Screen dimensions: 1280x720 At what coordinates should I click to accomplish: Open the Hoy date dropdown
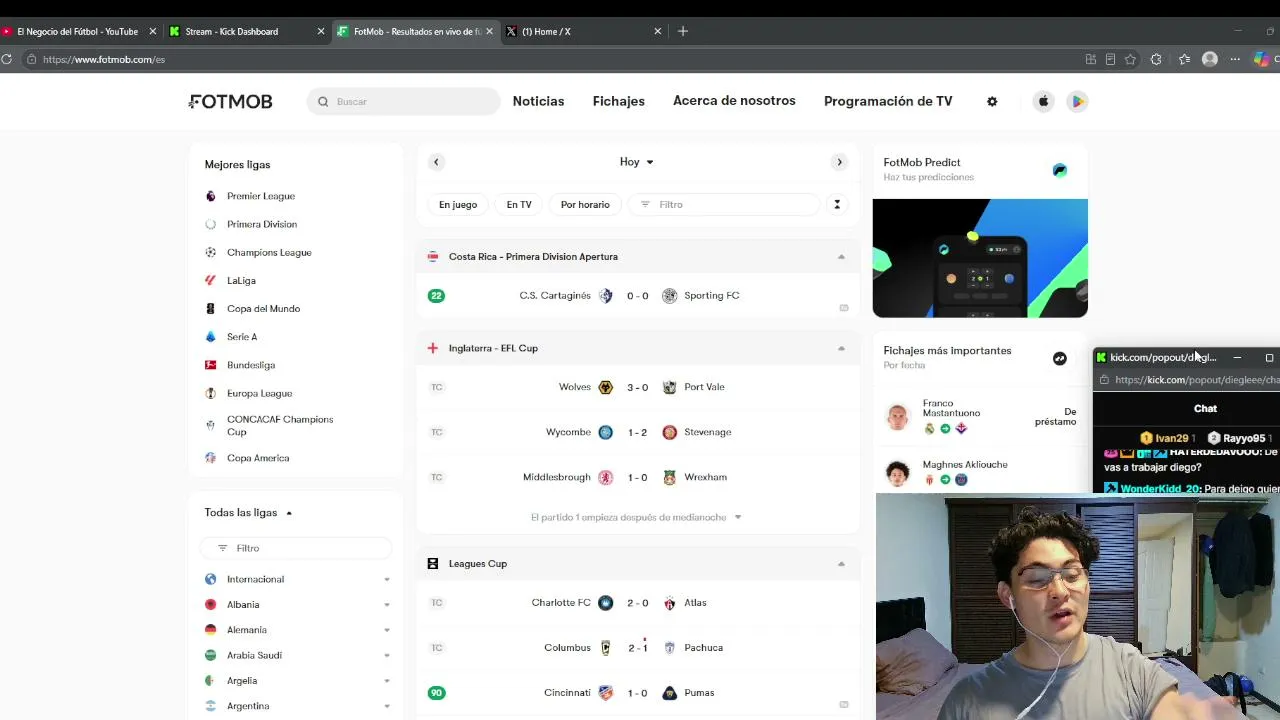point(637,162)
